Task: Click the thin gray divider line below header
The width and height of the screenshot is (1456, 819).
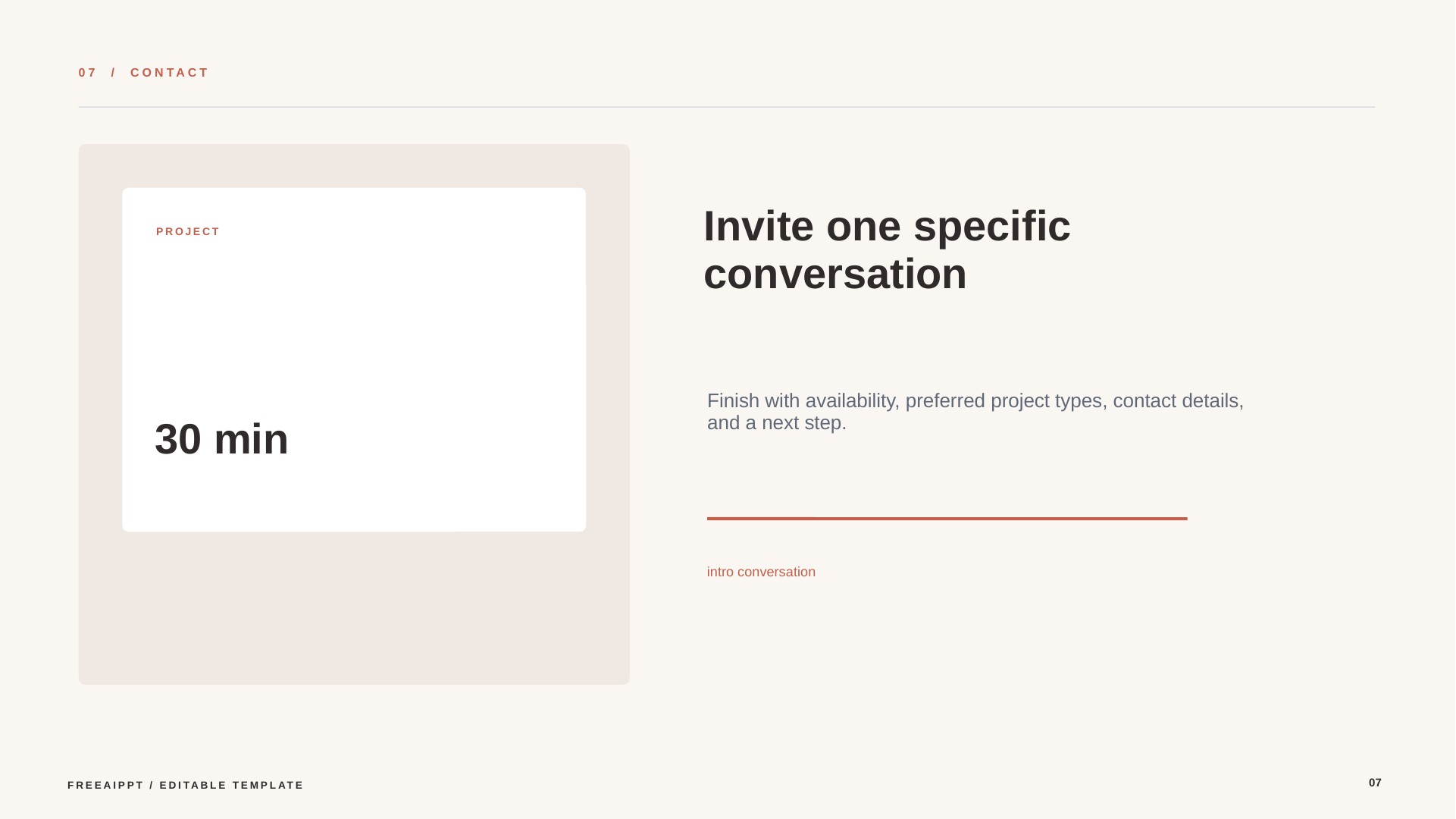Action: pos(726,107)
